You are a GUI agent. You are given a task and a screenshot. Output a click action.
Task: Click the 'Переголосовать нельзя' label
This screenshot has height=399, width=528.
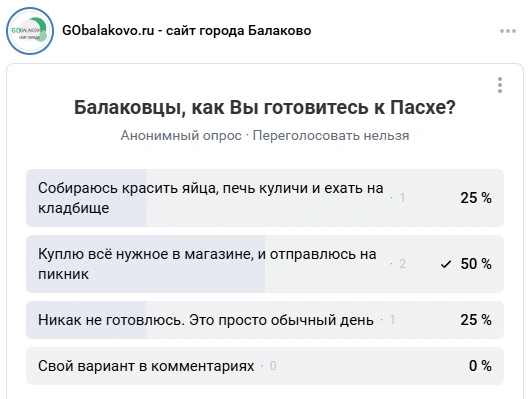331,136
